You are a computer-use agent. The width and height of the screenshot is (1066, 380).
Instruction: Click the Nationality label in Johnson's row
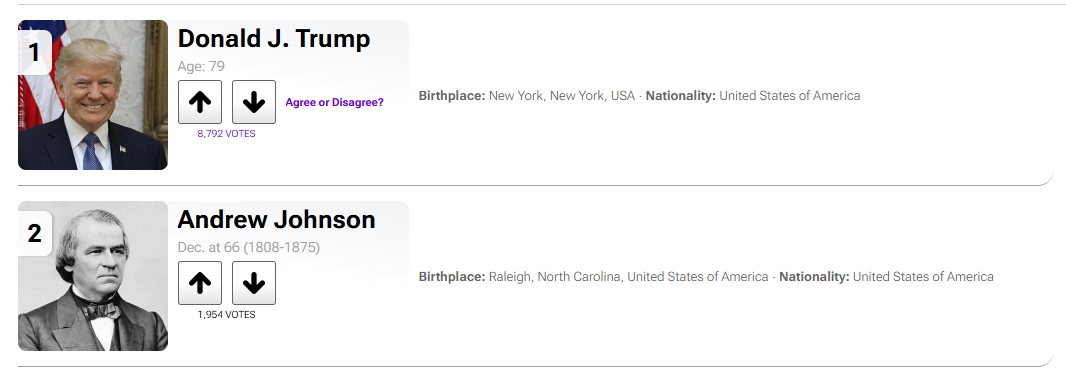tap(814, 277)
